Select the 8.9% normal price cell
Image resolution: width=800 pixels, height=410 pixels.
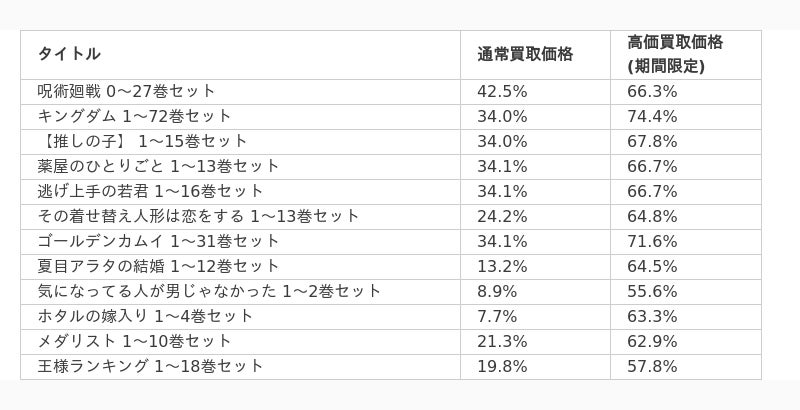[x=497, y=292]
